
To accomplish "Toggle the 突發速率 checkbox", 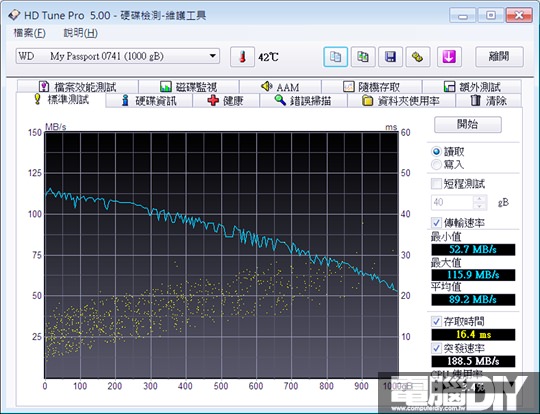I will click(x=436, y=348).
